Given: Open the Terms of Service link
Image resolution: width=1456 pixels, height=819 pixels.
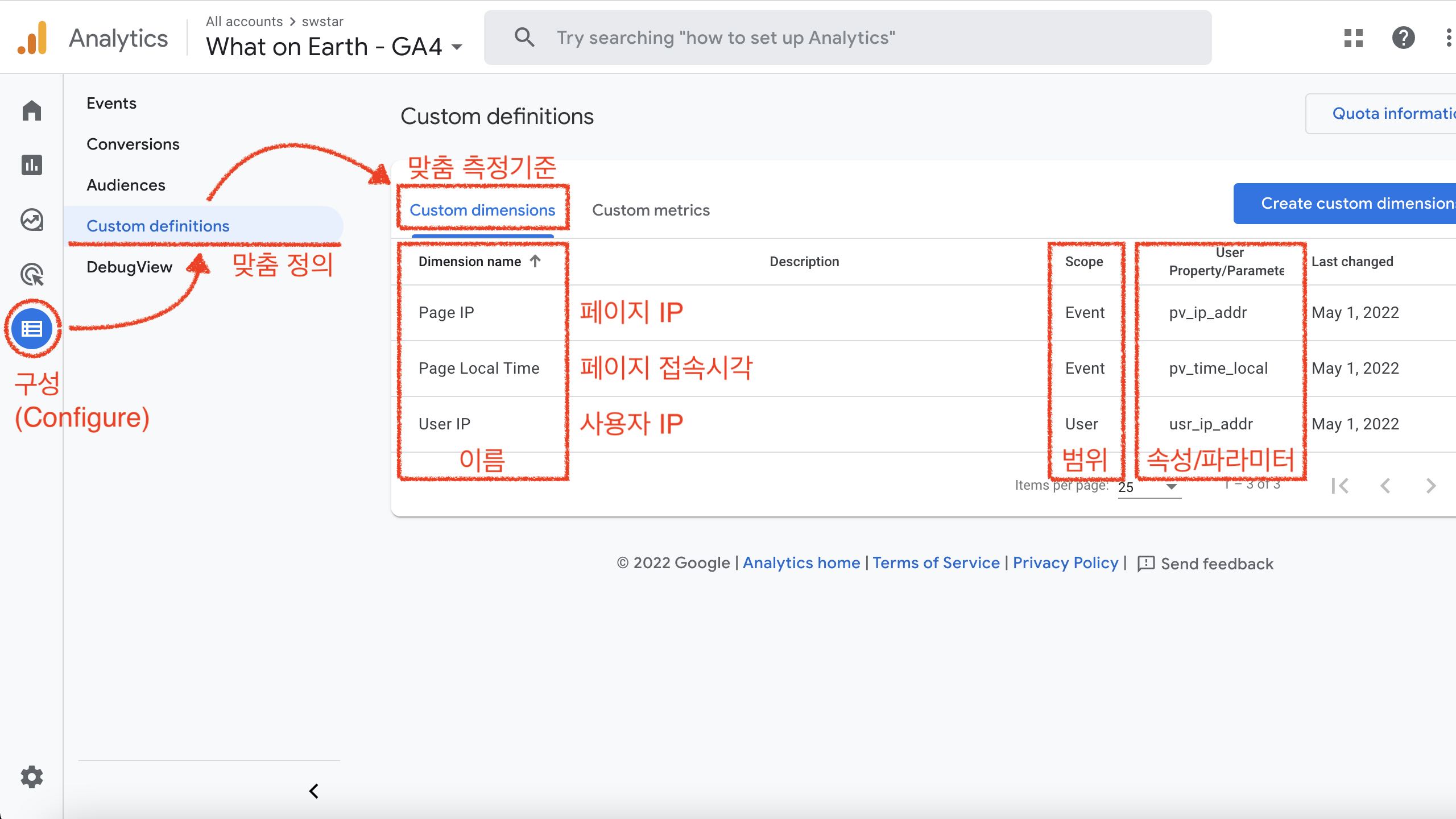Looking at the screenshot, I should (x=936, y=563).
